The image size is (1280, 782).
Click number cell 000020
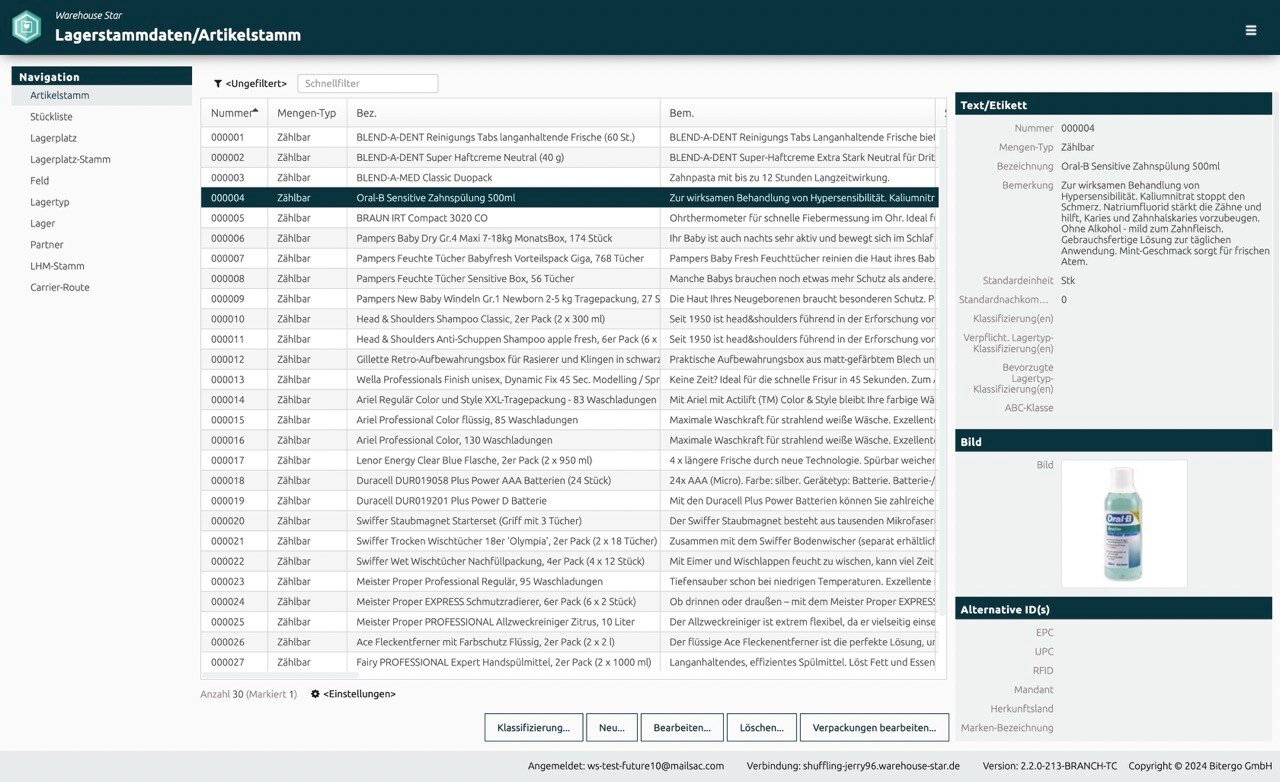tap(234, 520)
